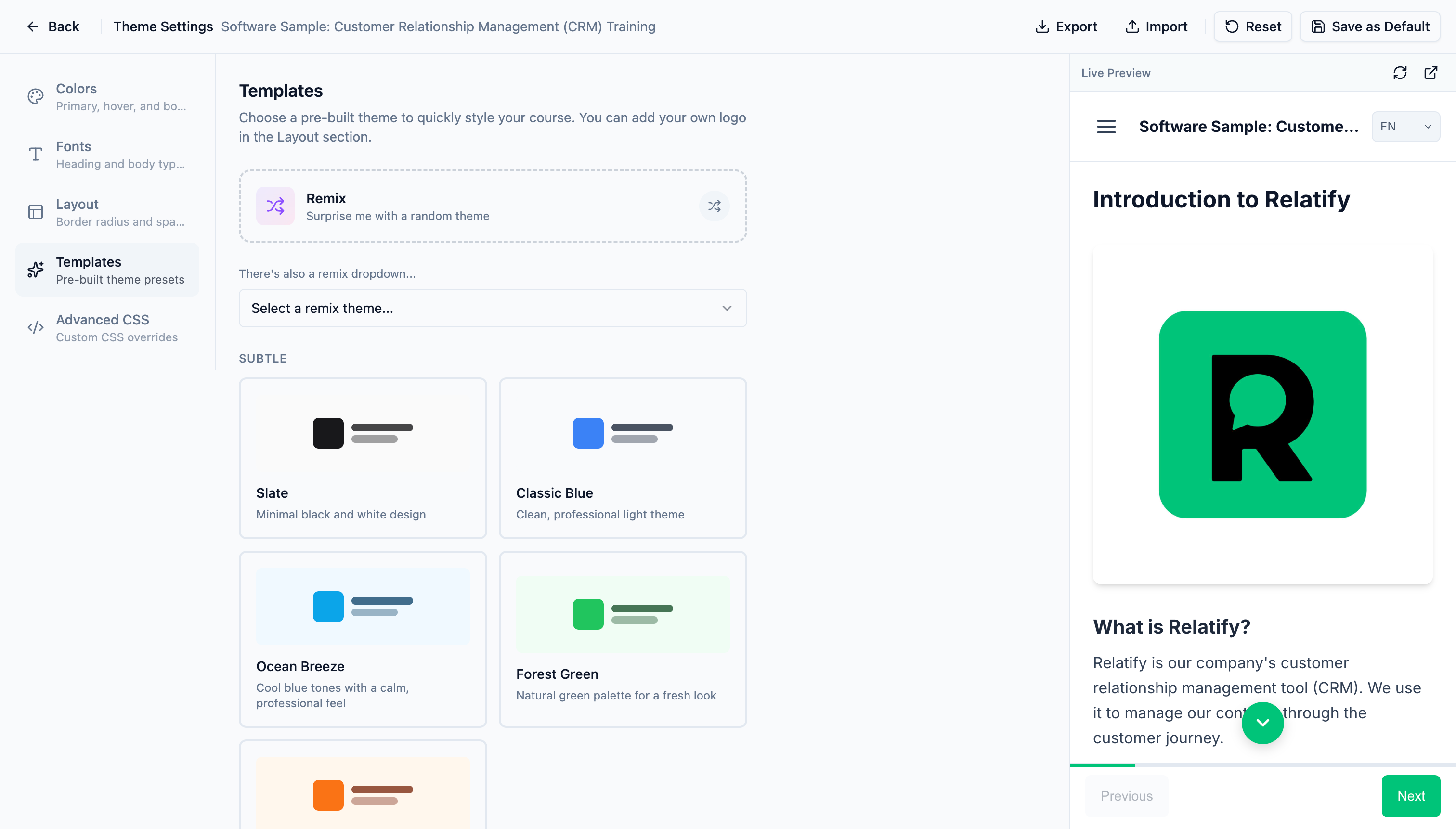Click the green scroll-down arrow button
This screenshot has height=829, width=1456.
click(1262, 723)
